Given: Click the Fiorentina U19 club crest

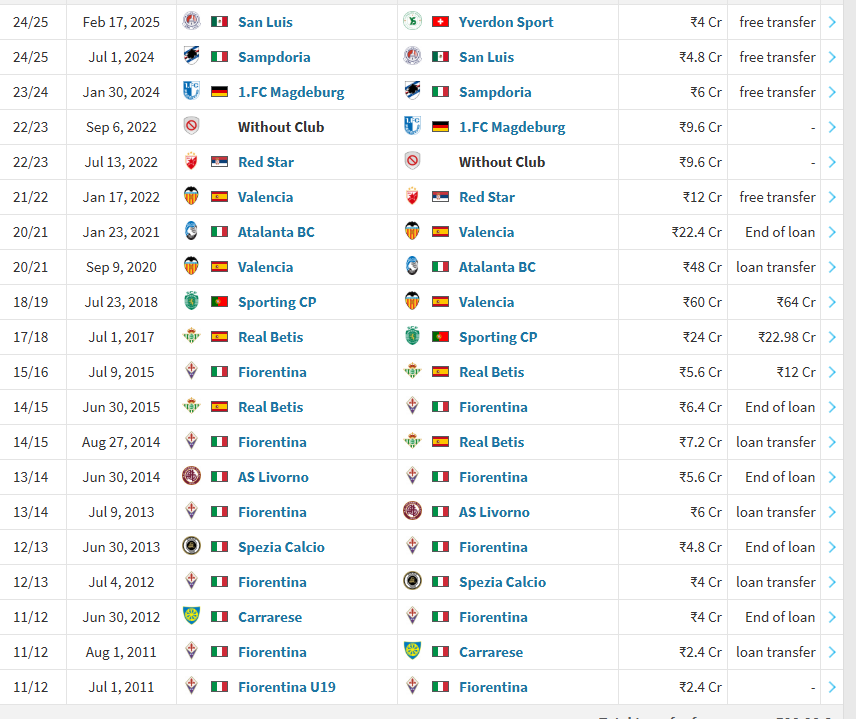Looking at the screenshot, I should tap(191, 687).
